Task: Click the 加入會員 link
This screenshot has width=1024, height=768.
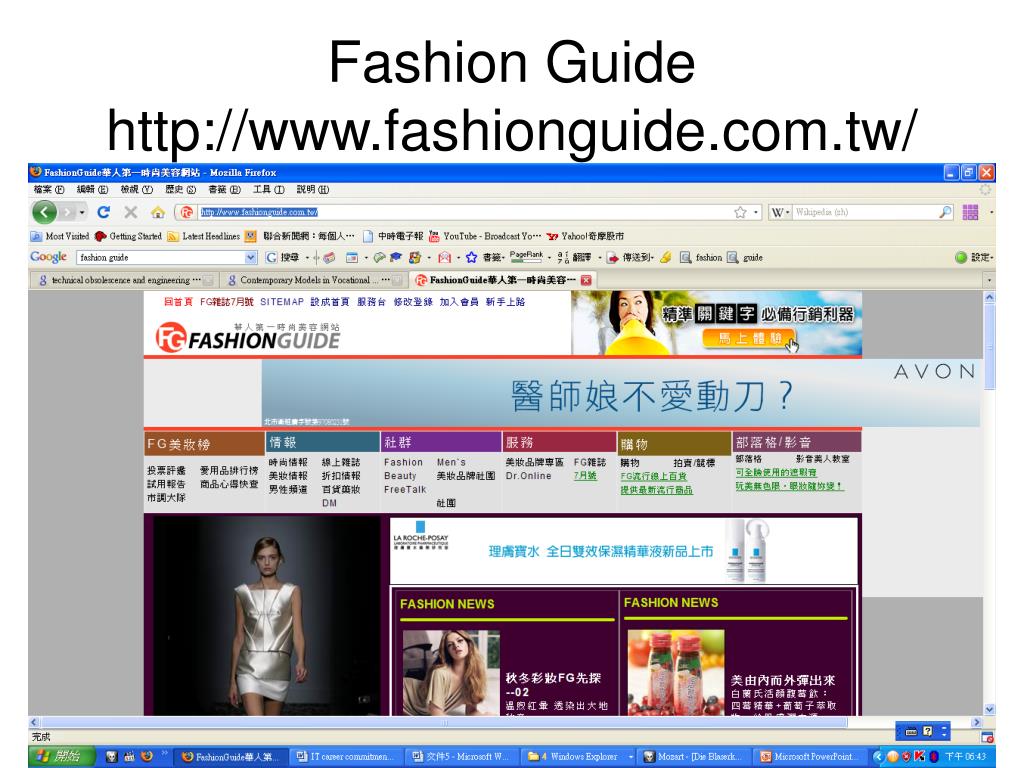Action: pos(459,302)
